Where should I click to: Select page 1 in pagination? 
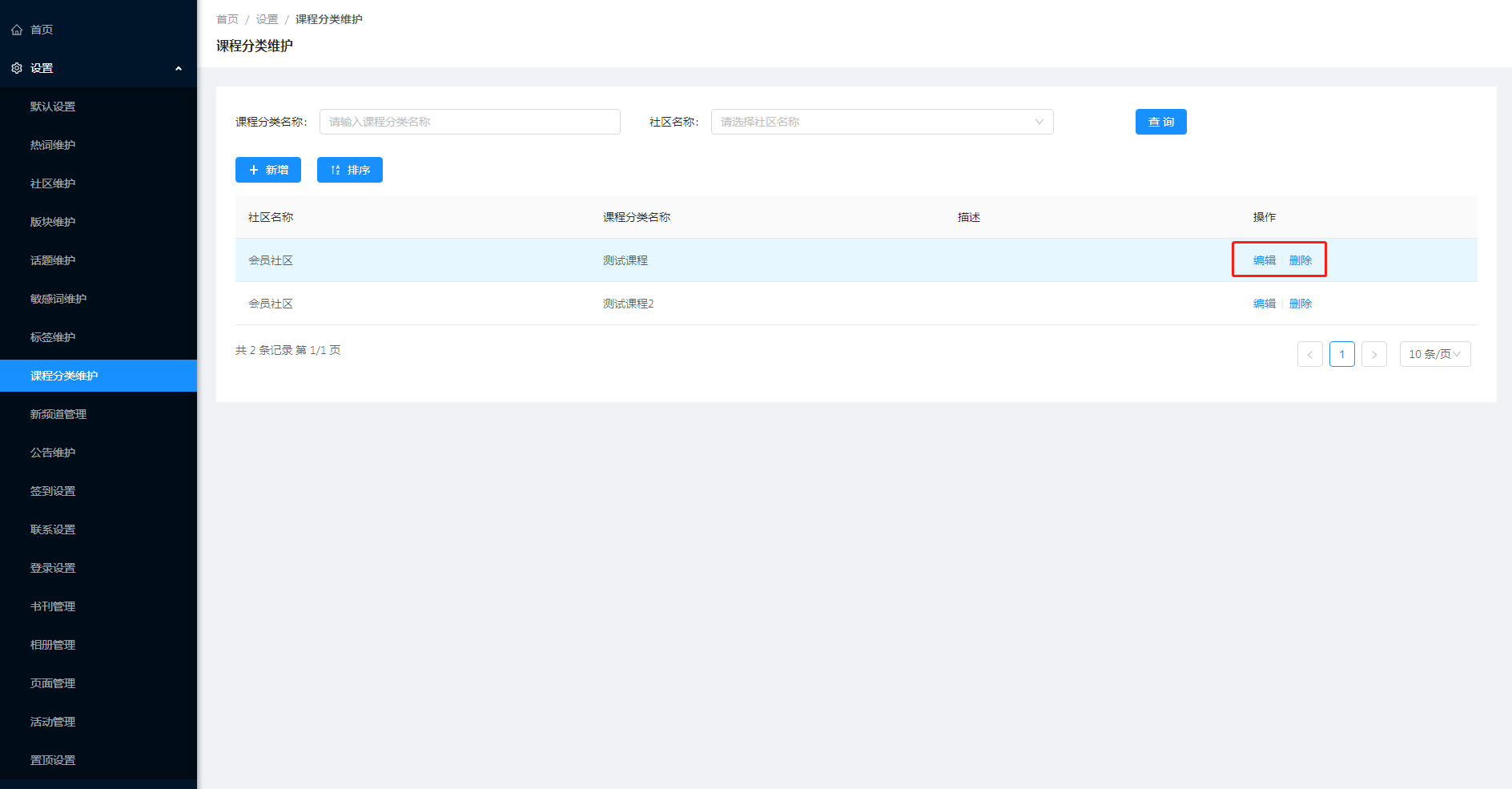[x=1342, y=354]
